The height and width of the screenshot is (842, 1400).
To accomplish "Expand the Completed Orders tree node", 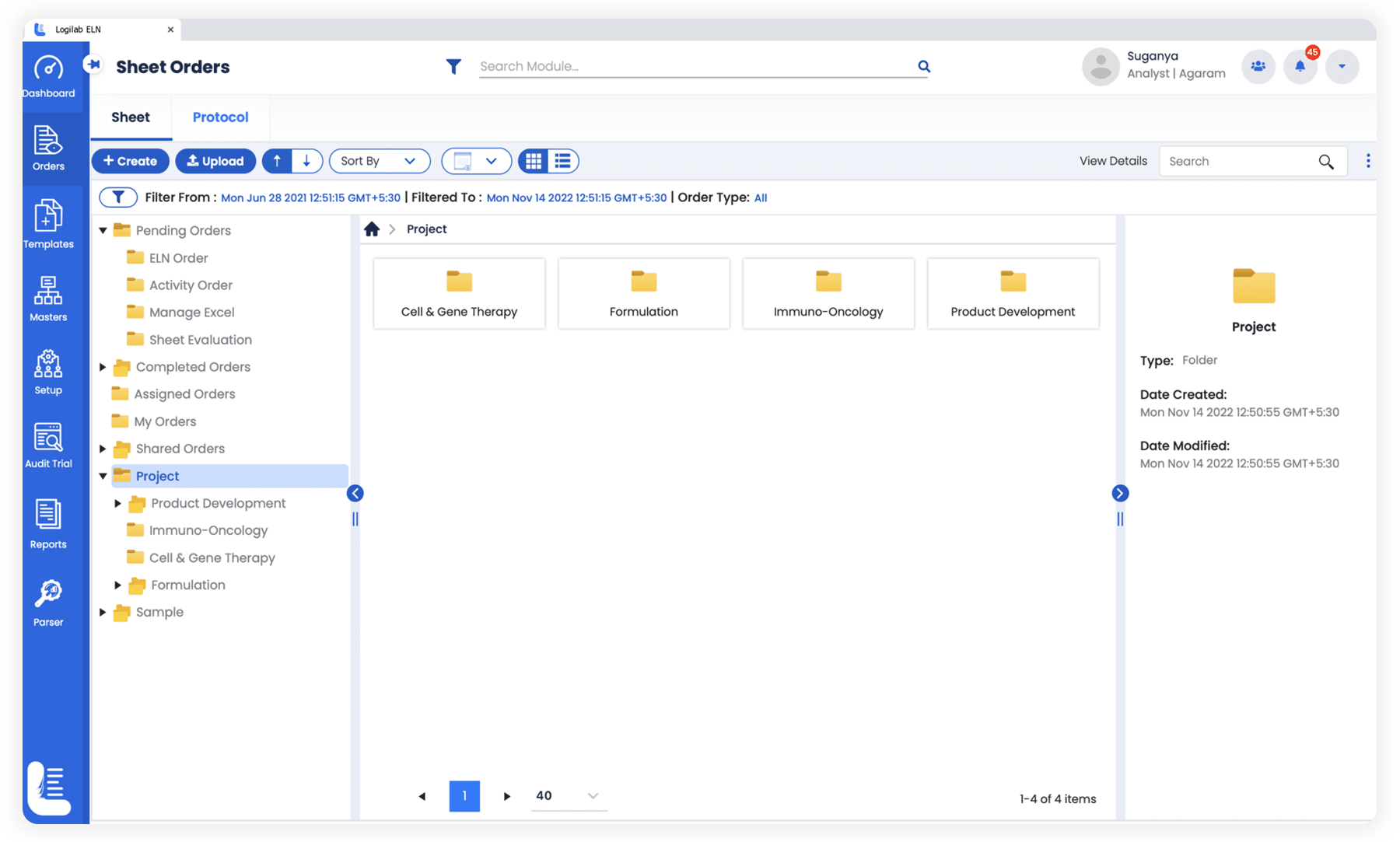I will point(103,367).
